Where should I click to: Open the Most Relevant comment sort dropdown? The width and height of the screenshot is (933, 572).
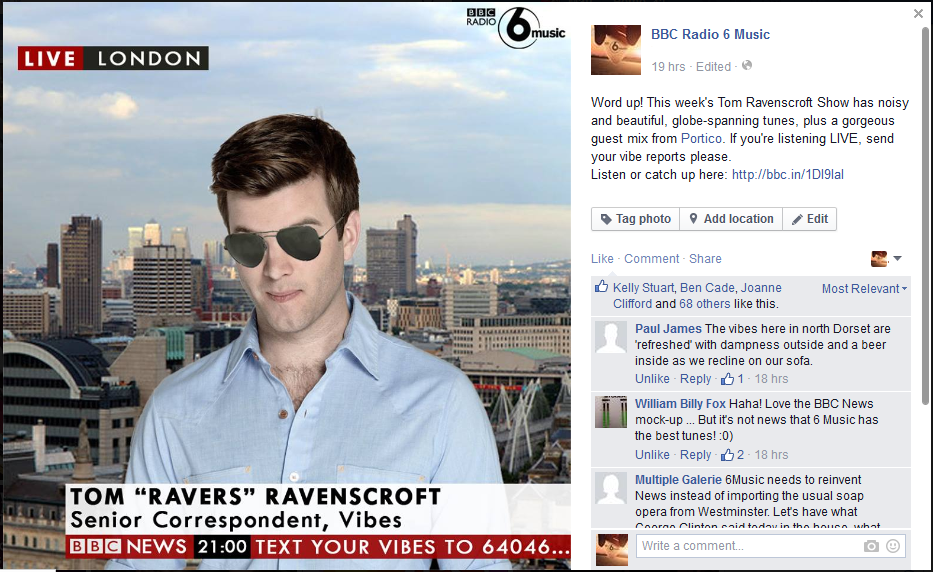click(864, 289)
